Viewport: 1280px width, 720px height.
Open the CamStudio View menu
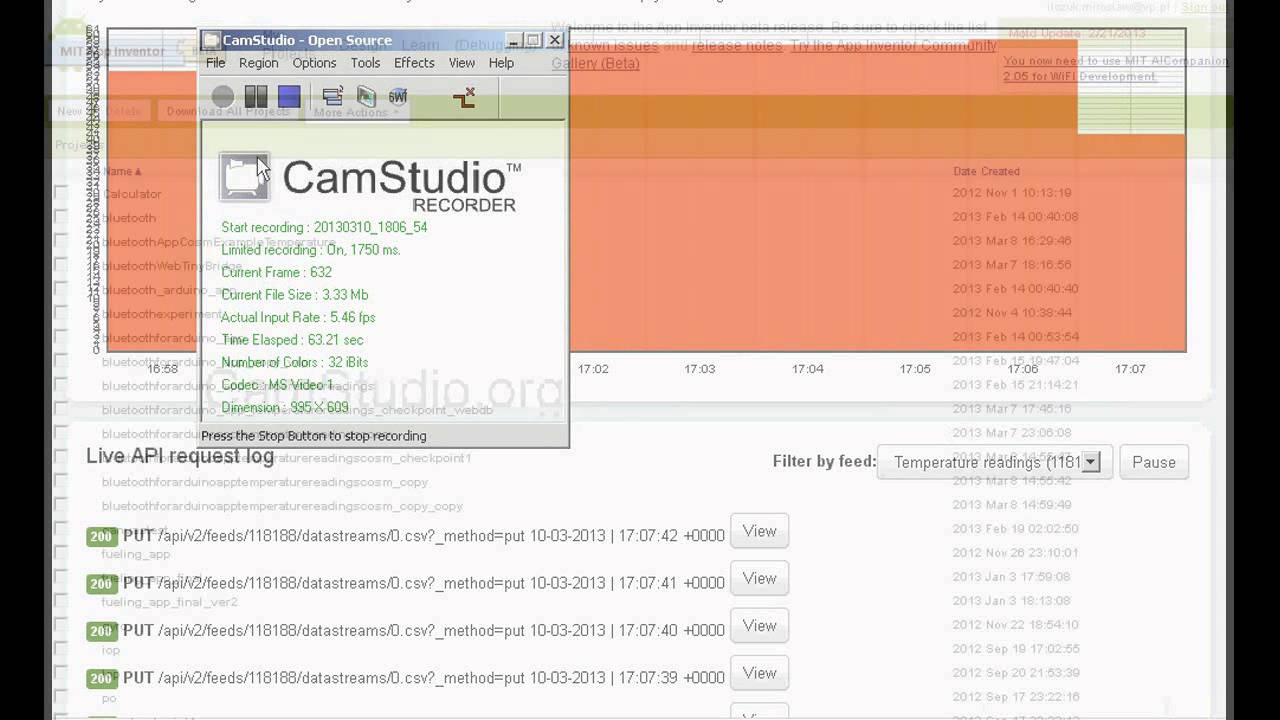[462, 63]
